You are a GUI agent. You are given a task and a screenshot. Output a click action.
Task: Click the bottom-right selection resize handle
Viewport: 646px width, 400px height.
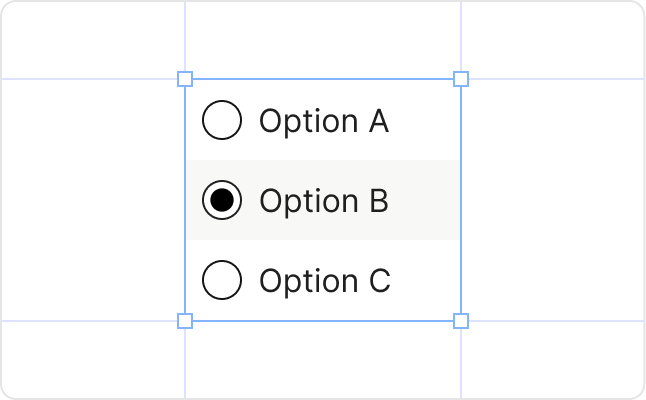tap(461, 321)
